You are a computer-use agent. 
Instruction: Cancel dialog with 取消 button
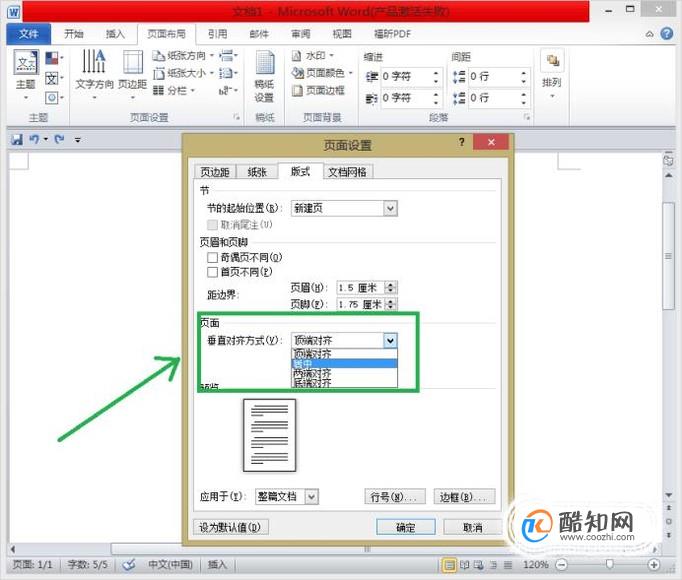(x=472, y=528)
